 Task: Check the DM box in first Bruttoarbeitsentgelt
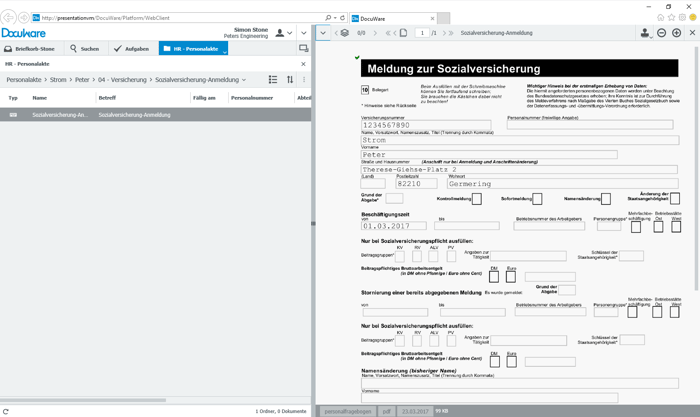pos(494,277)
